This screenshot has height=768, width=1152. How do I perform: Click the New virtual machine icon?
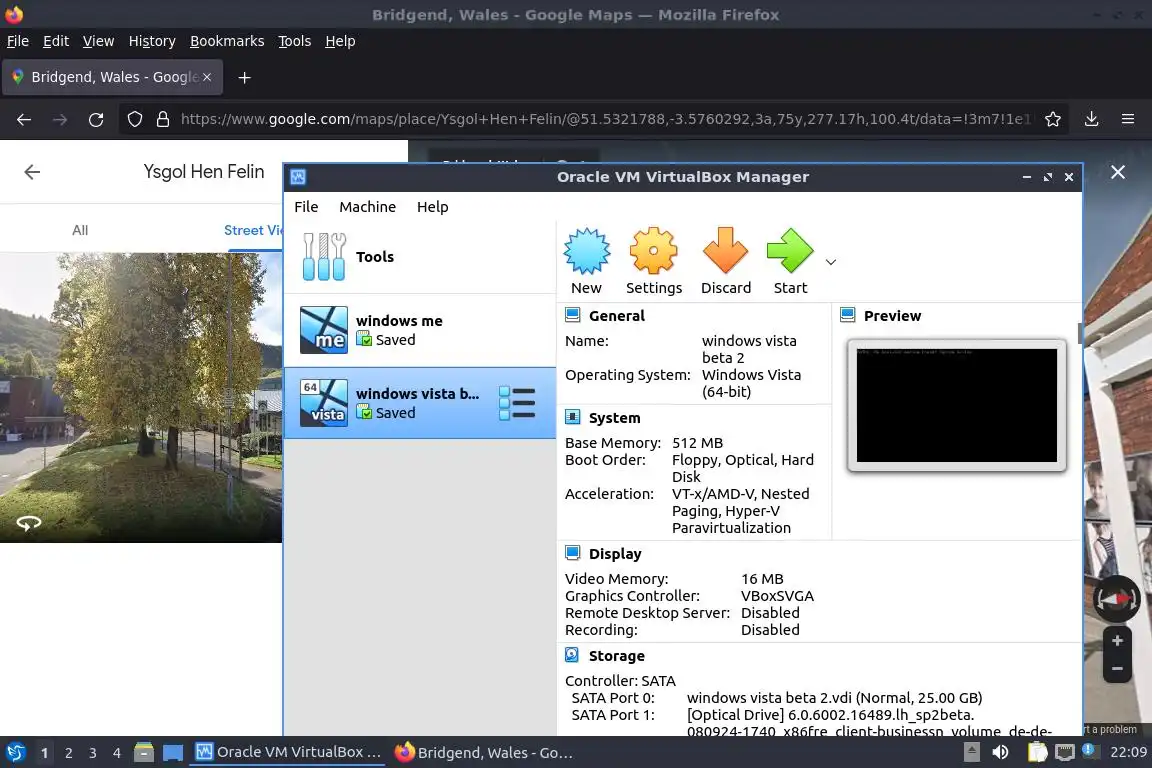point(586,261)
